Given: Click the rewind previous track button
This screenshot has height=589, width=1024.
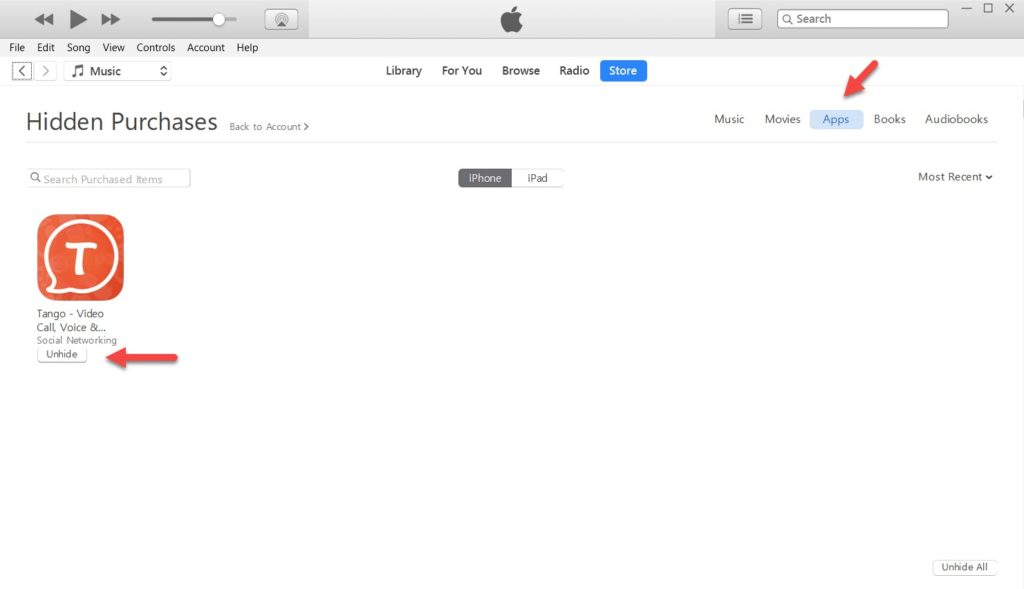Looking at the screenshot, I should [44, 19].
